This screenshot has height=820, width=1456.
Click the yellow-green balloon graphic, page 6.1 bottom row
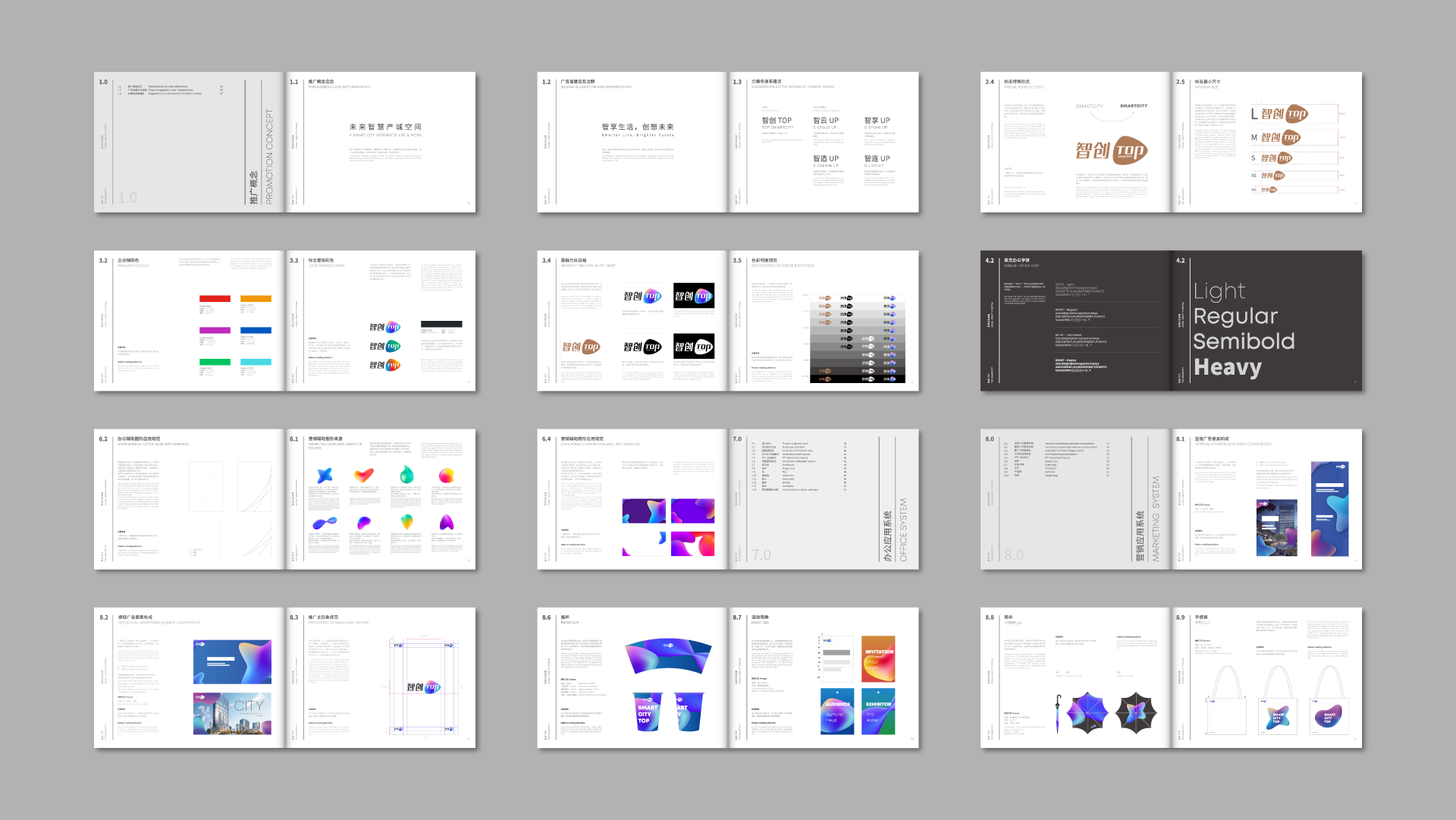[407, 522]
